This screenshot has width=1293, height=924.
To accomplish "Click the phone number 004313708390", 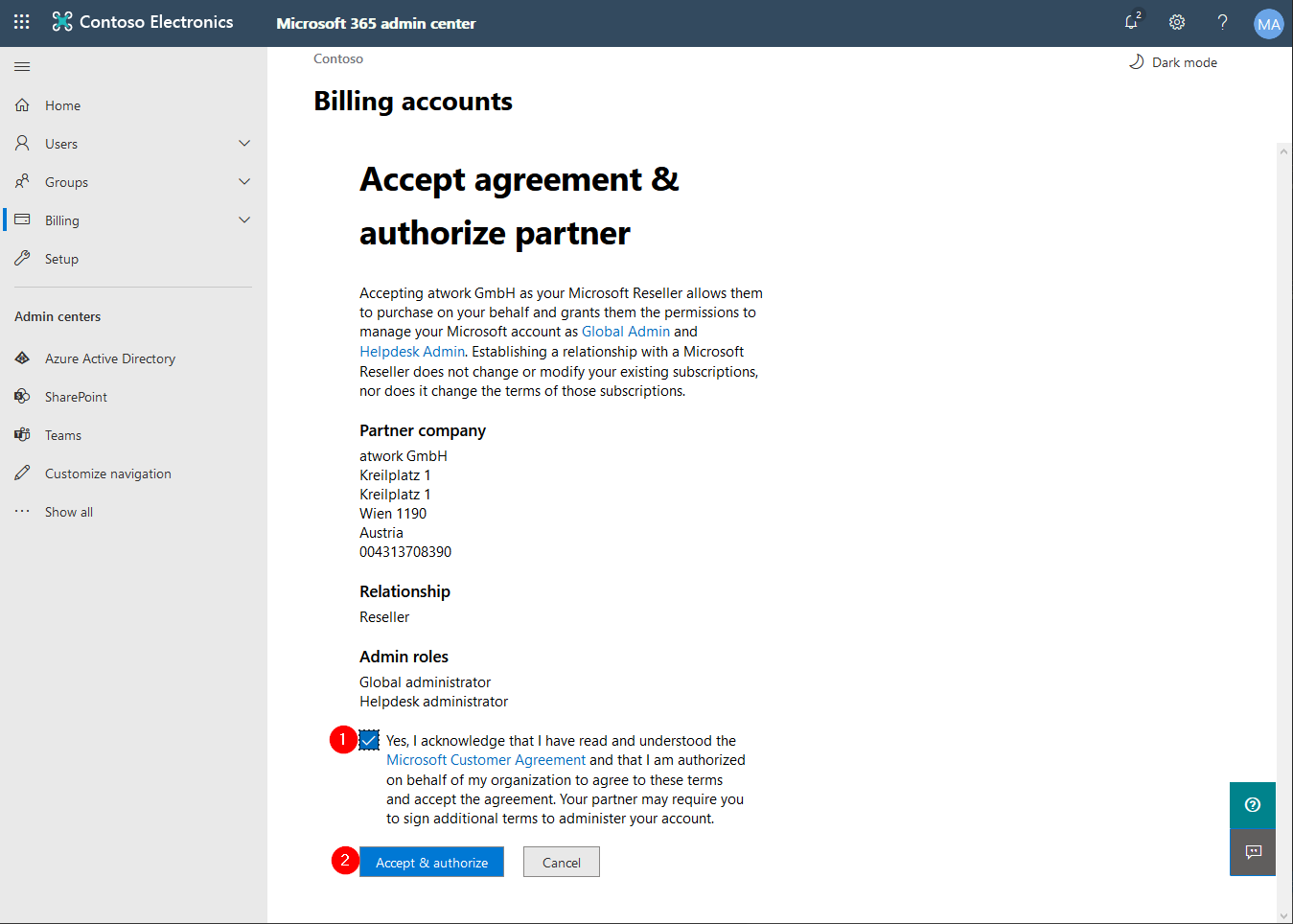I will pyautogui.click(x=405, y=552).
